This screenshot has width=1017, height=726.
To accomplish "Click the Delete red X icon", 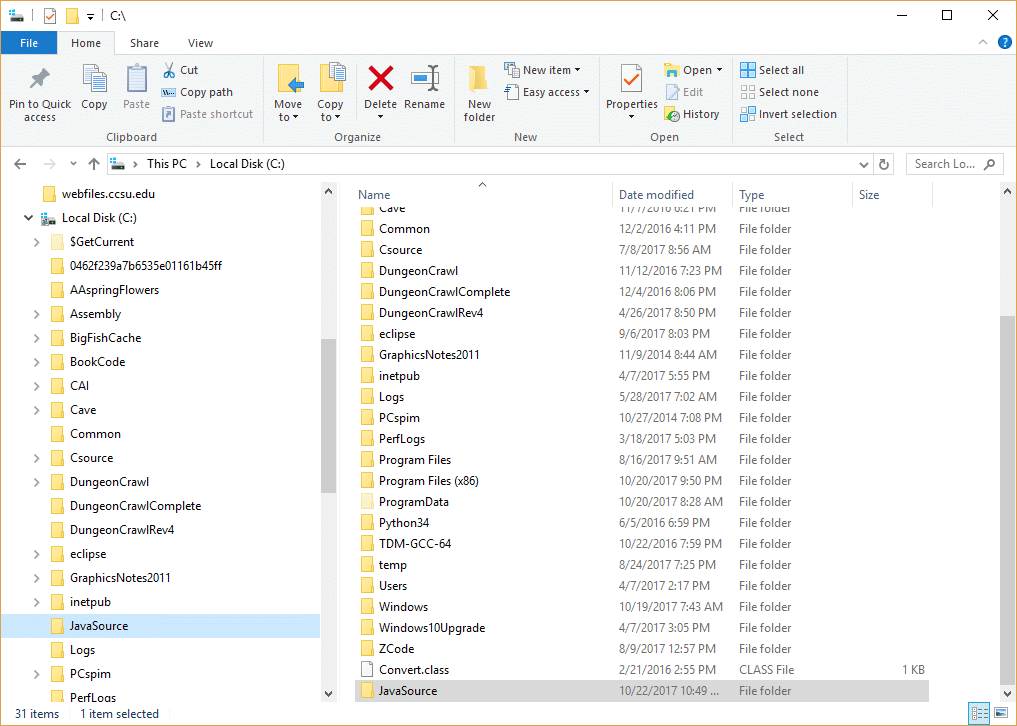I will (x=380, y=79).
